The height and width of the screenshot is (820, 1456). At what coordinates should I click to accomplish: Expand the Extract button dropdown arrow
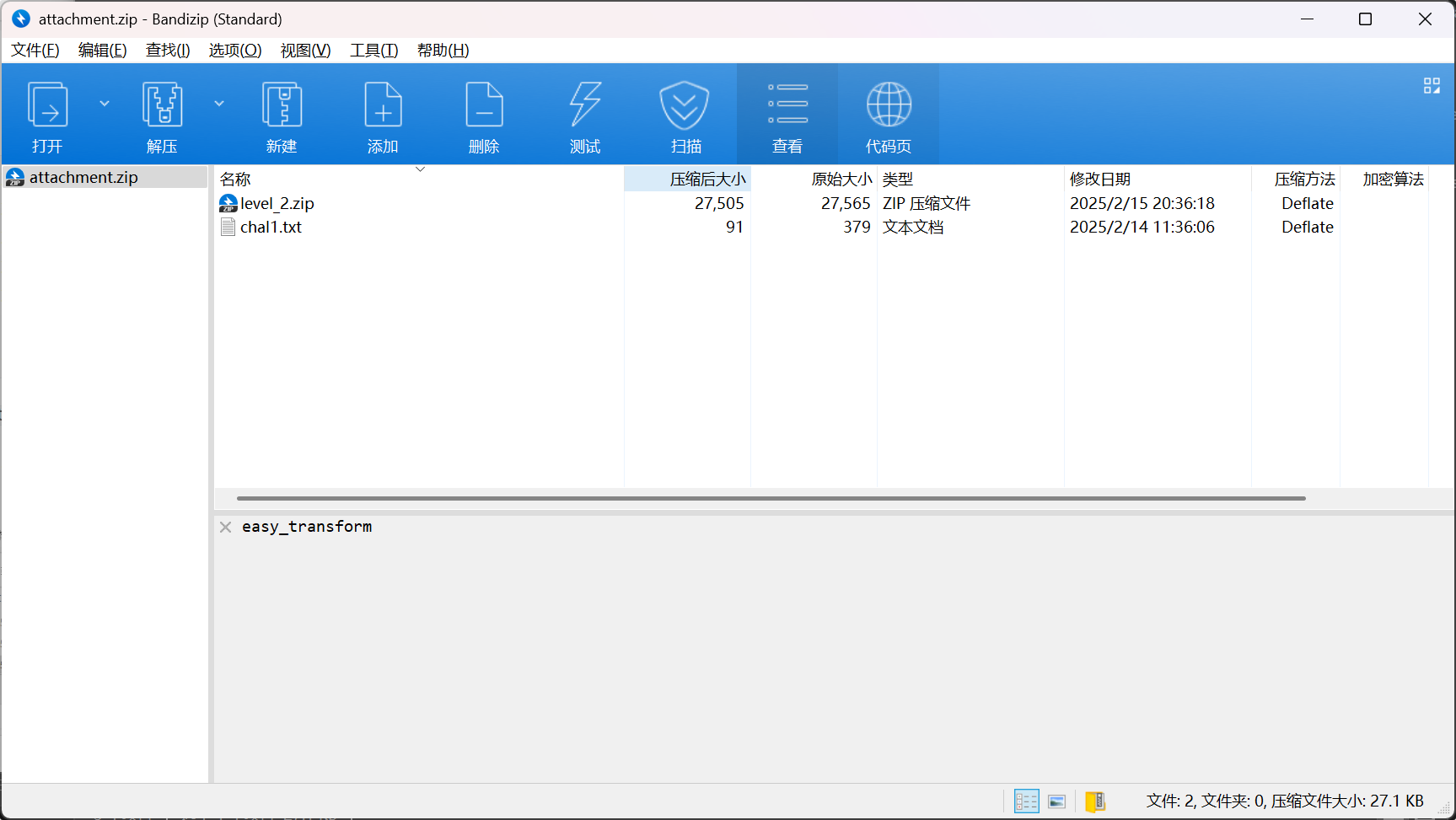pyautogui.click(x=219, y=104)
